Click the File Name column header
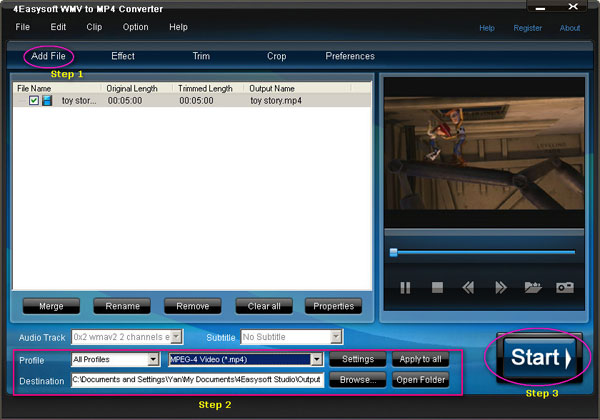600x420 pixels. coord(57,88)
